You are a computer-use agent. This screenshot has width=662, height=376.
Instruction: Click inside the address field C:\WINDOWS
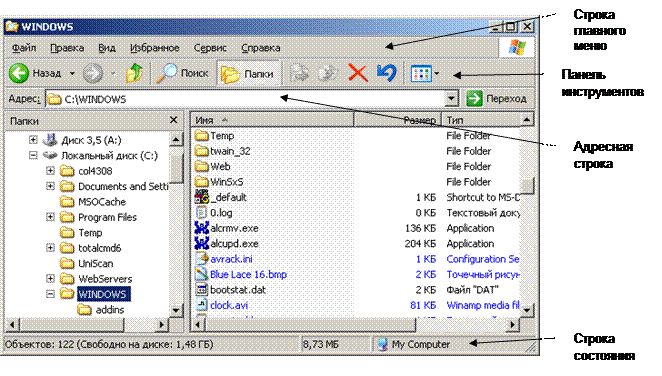tap(245, 99)
